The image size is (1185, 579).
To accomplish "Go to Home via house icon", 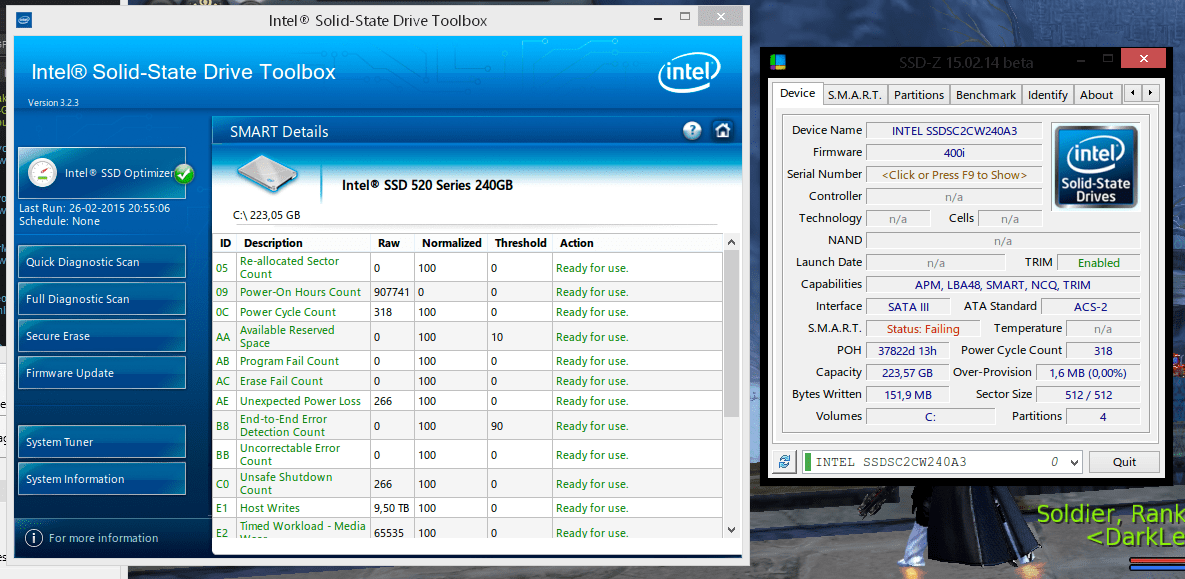I will point(722,131).
